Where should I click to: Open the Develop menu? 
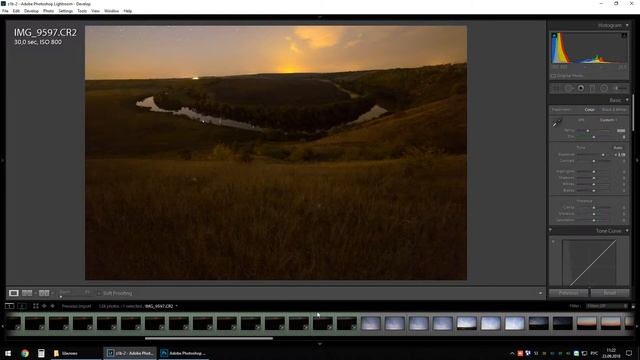tap(31, 11)
